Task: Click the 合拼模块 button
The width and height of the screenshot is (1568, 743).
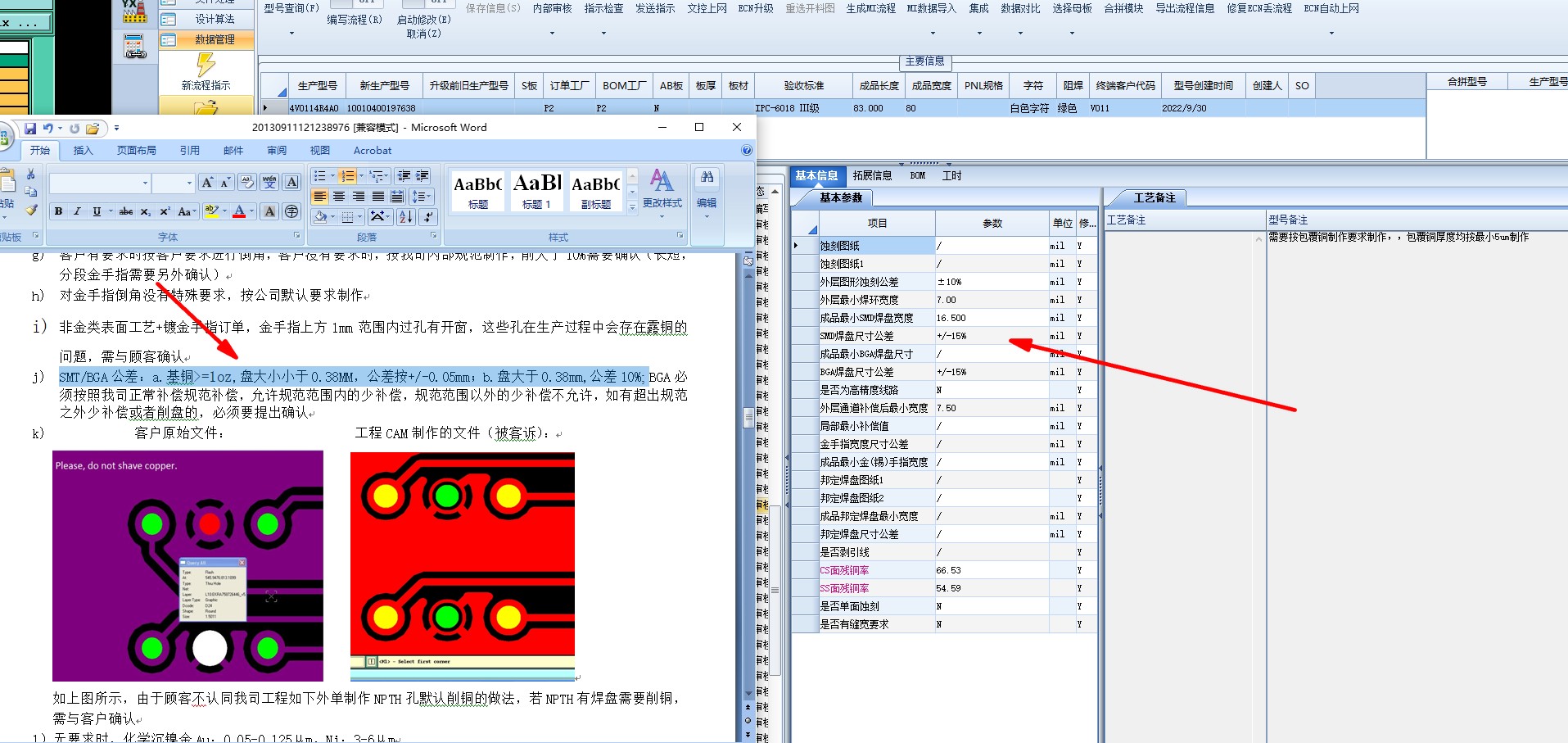Action: coord(1123,8)
